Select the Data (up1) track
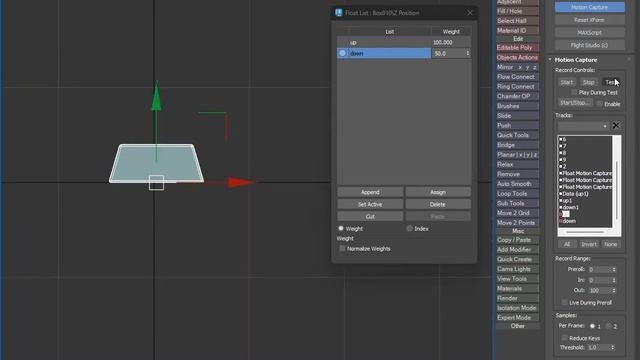 click(x=575, y=194)
